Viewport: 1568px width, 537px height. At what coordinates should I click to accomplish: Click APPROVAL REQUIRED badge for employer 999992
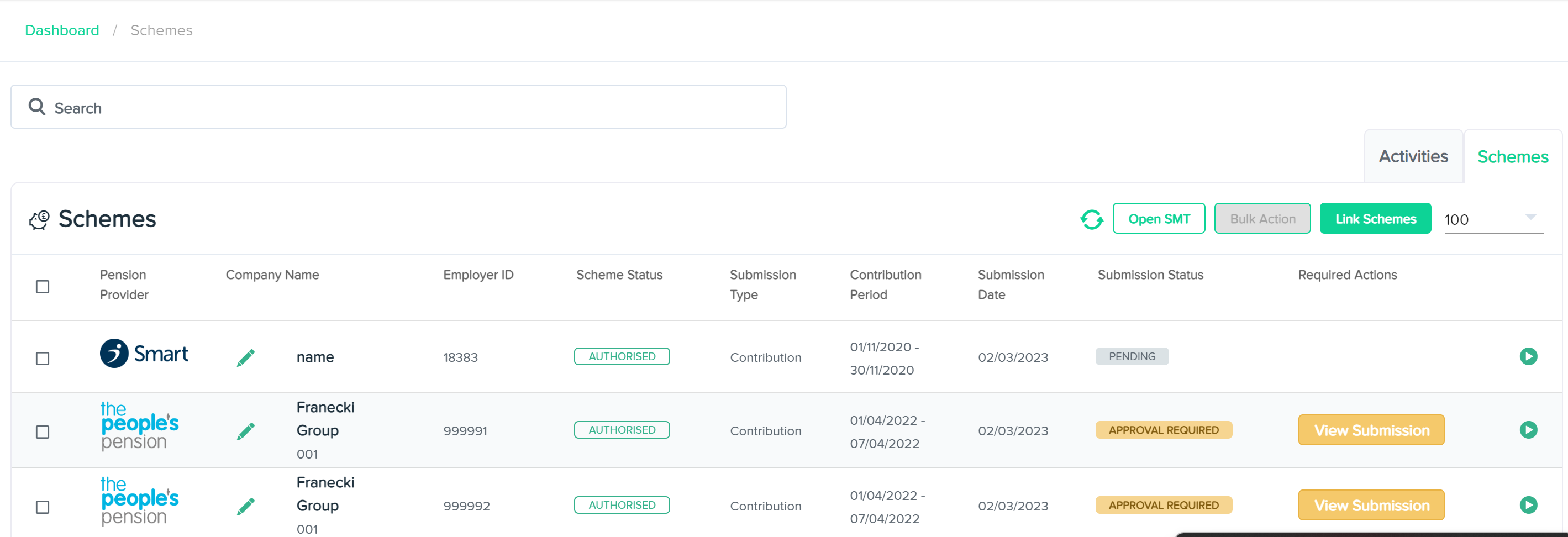coord(1163,505)
